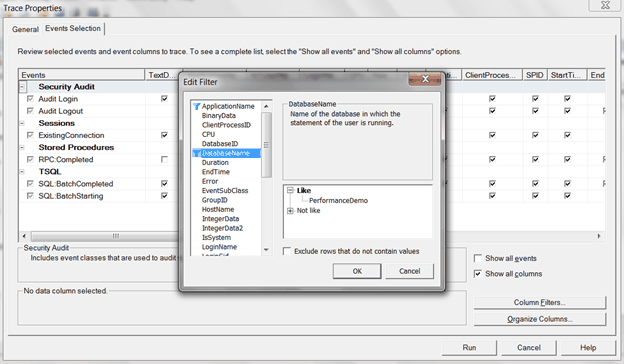
Task: Uncheck SPID for Audit Logout row
Action: coord(535,111)
